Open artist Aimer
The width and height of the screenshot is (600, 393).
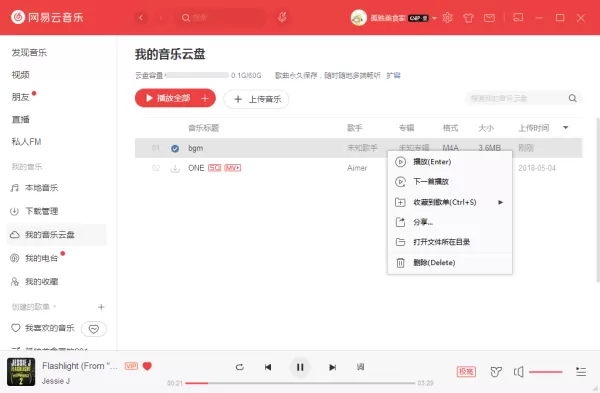tap(357, 168)
